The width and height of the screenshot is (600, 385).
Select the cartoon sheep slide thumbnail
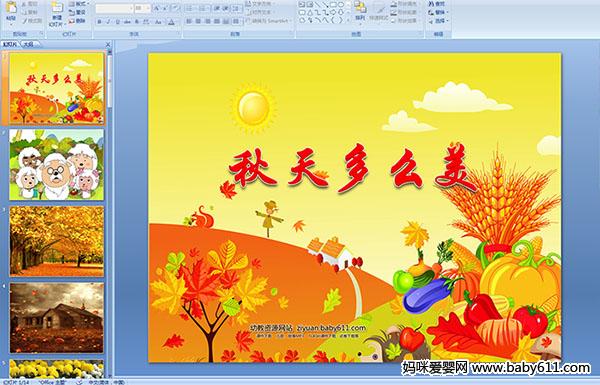[57, 165]
